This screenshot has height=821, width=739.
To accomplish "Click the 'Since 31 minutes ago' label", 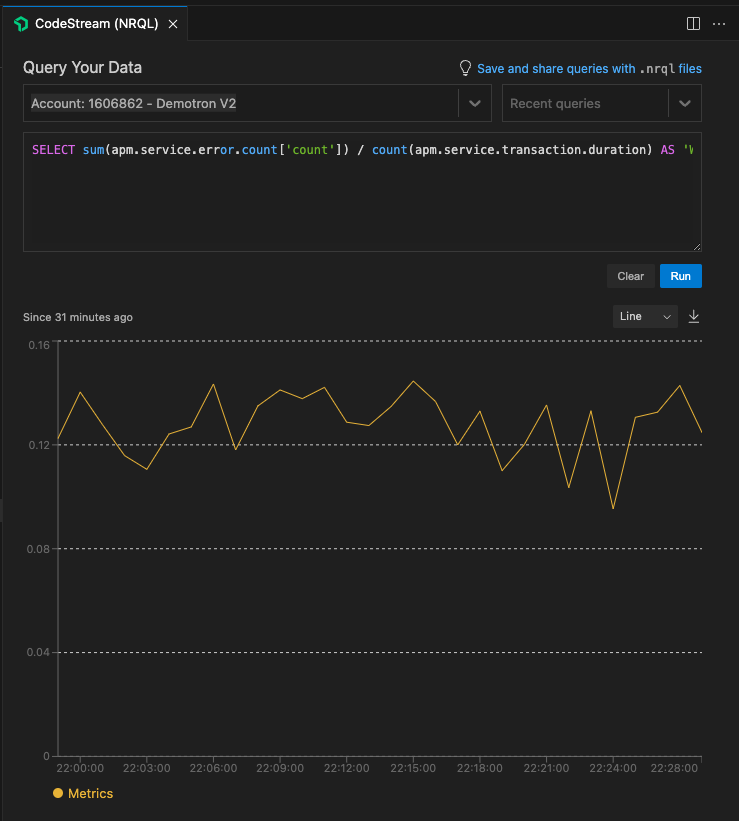I will pos(78,317).
